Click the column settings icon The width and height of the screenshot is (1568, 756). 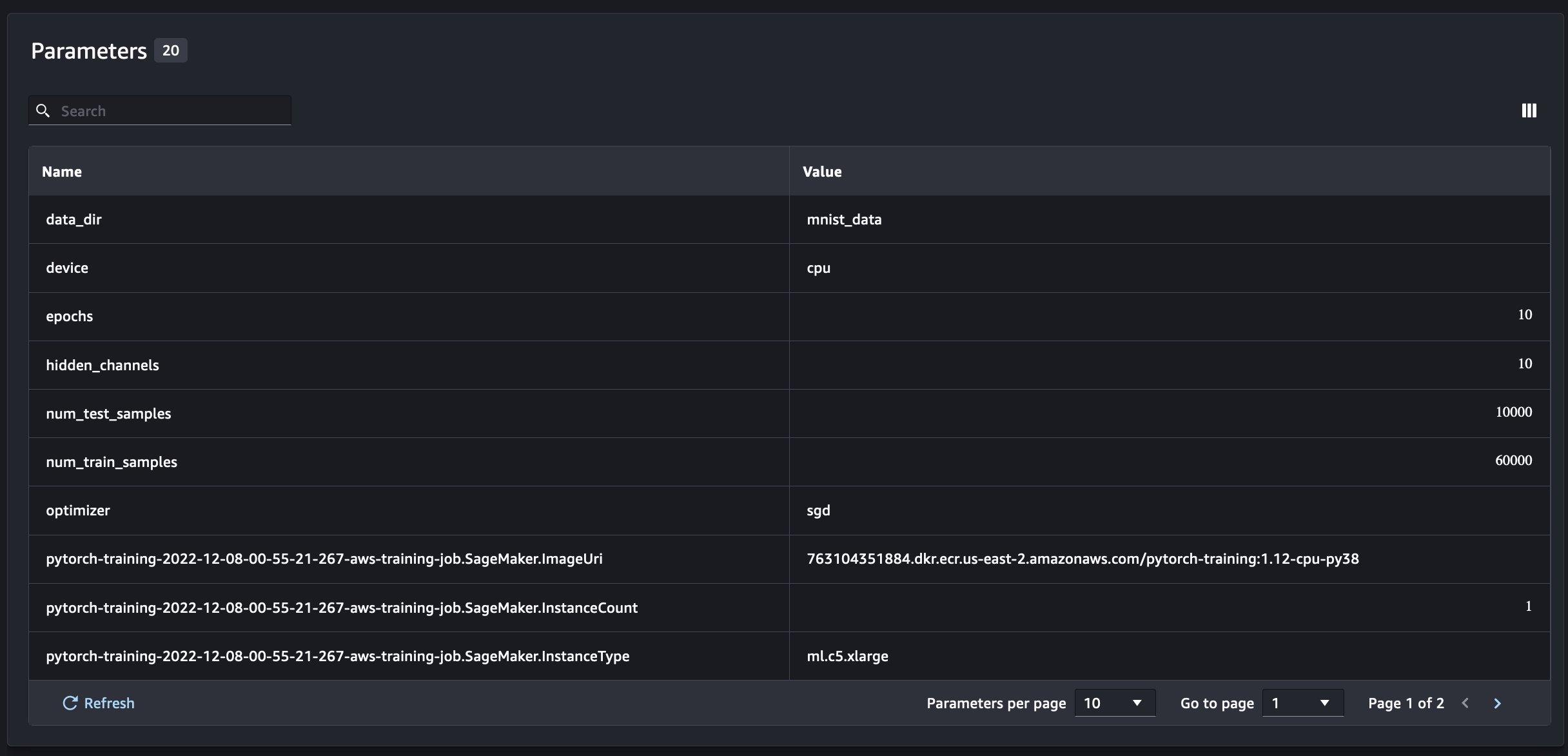tap(1529, 110)
